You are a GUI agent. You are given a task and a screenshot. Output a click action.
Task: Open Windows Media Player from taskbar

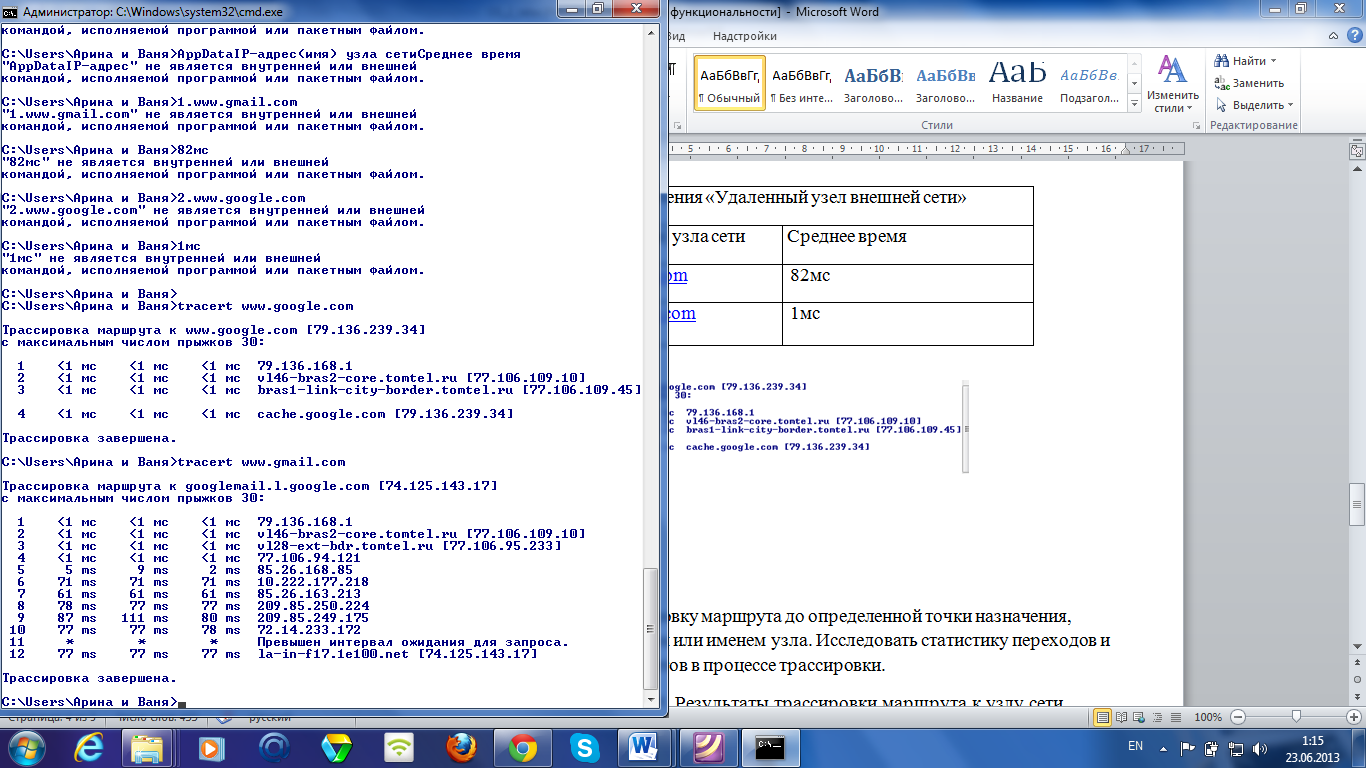click(x=211, y=747)
